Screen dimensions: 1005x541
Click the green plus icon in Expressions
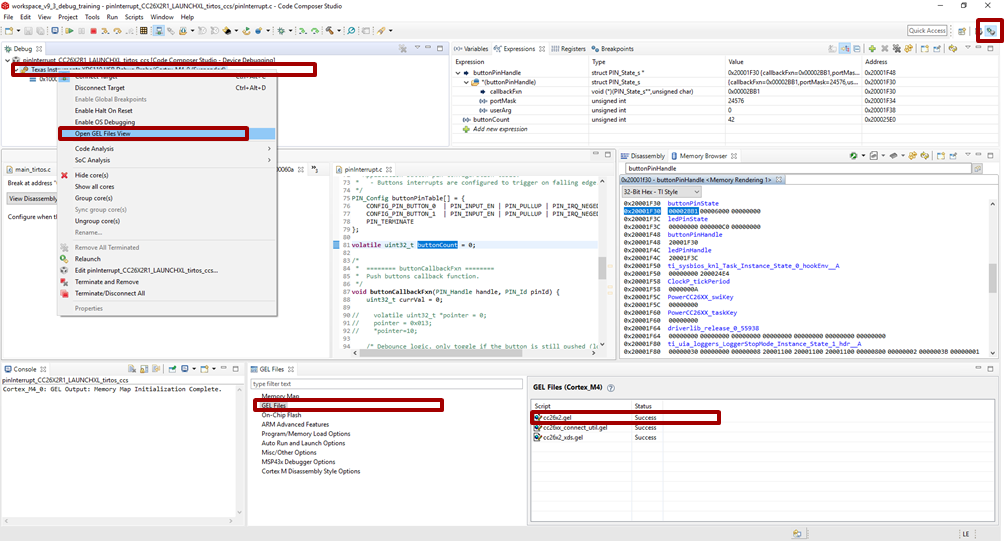(872, 48)
